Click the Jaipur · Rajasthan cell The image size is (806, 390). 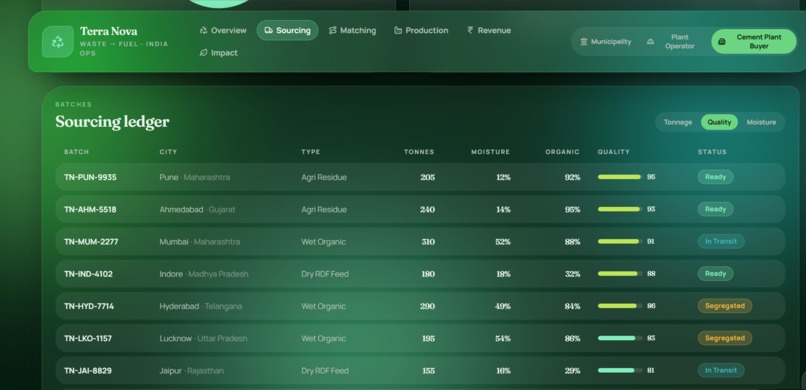(x=191, y=370)
